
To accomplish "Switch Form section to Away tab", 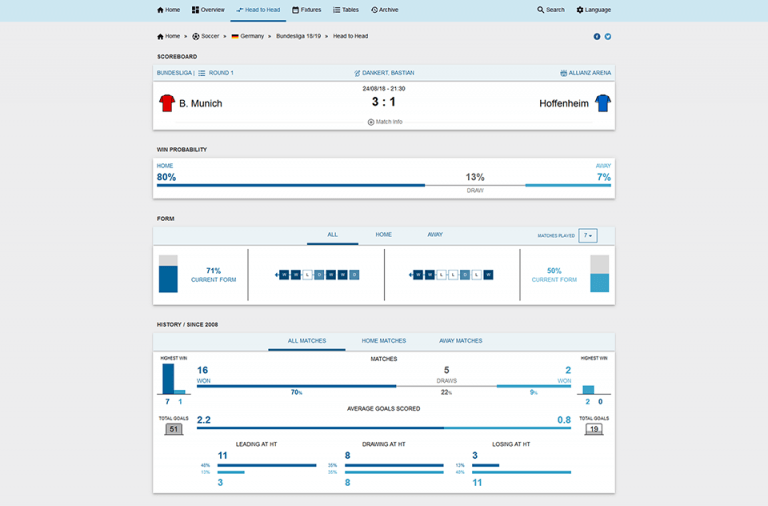I will tap(435, 235).
